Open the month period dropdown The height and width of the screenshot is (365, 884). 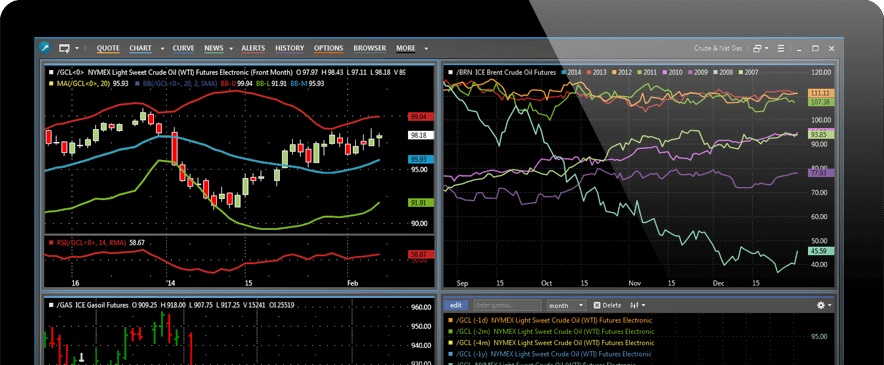tap(567, 305)
